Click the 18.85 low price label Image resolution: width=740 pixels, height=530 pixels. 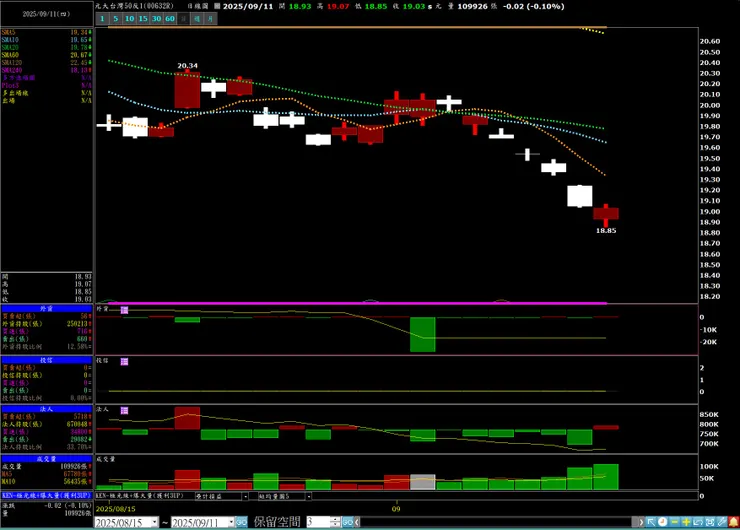(x=606, y=231)
